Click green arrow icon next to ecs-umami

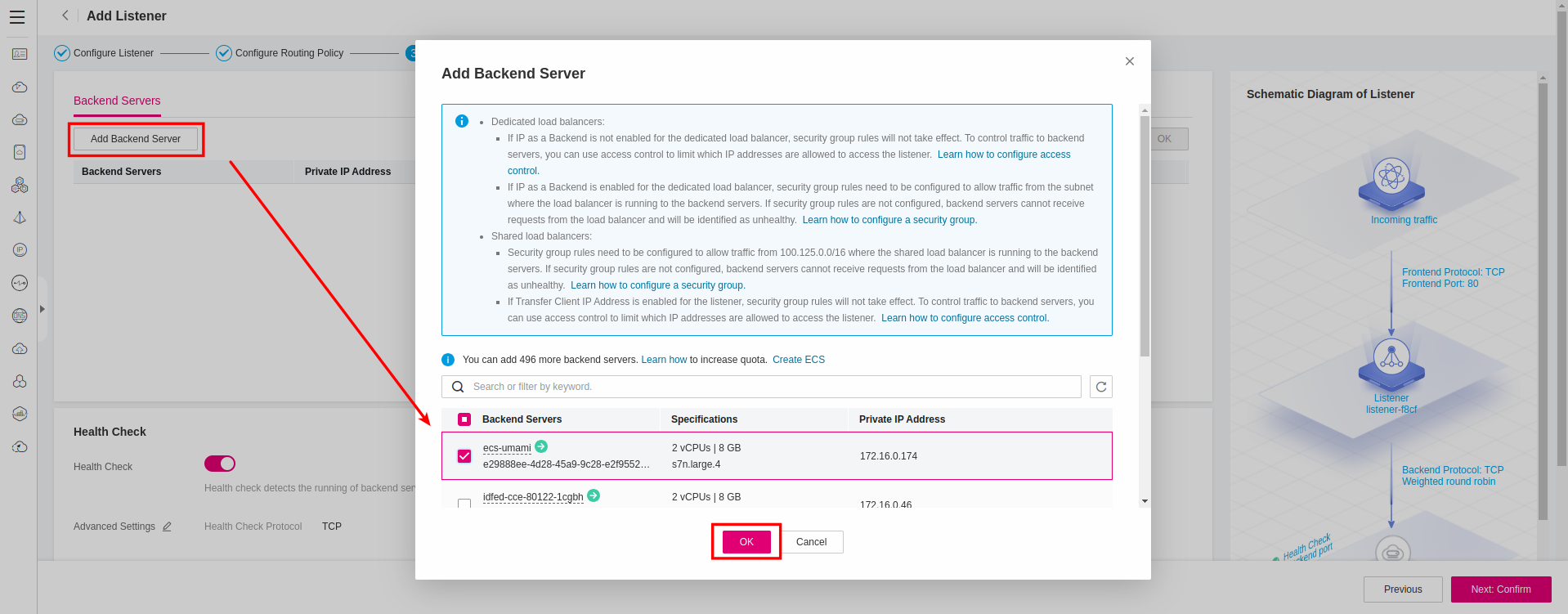coord(541,446)
